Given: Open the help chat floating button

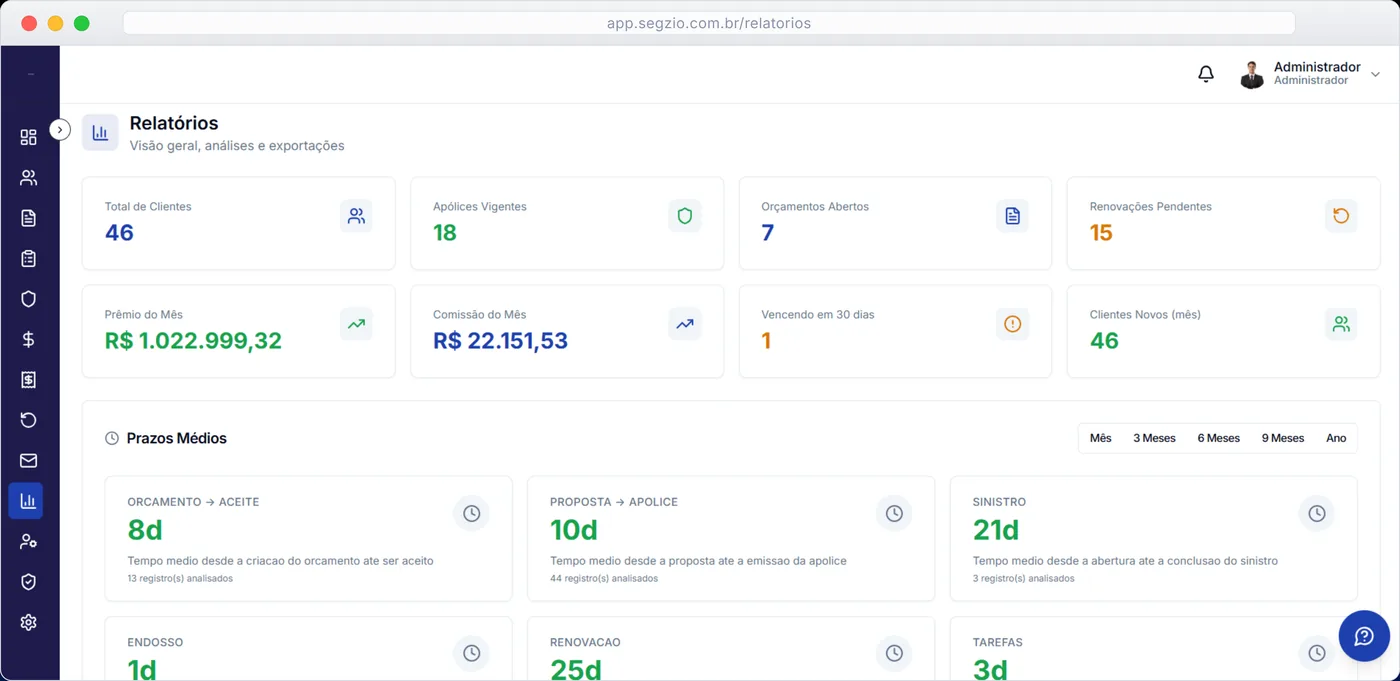Looking at the screenshot, I should coord(1364,636).
